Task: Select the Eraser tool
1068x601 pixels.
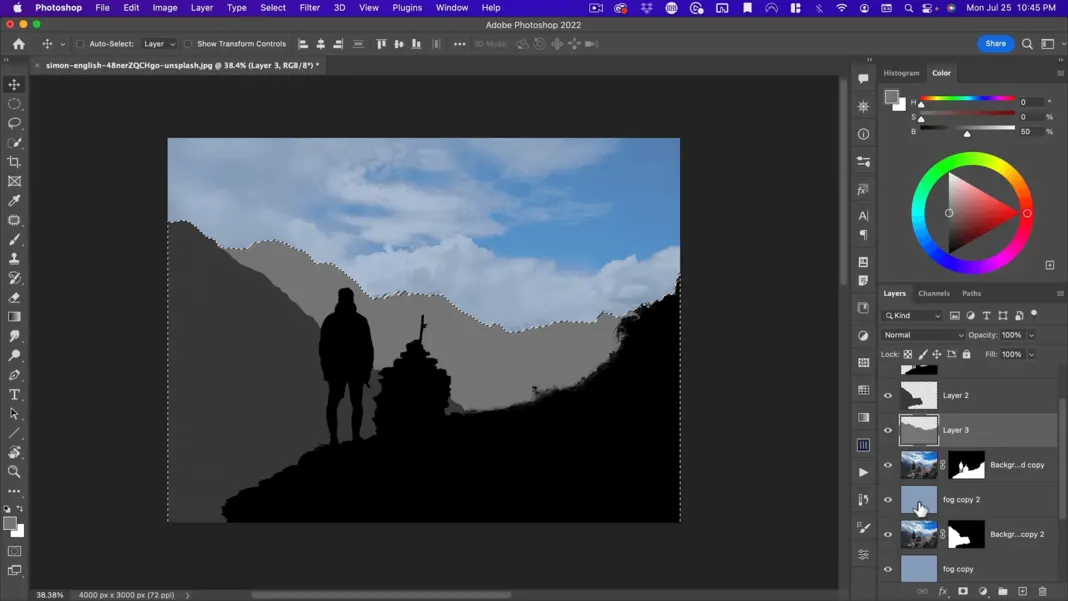Action: point(14,298)
